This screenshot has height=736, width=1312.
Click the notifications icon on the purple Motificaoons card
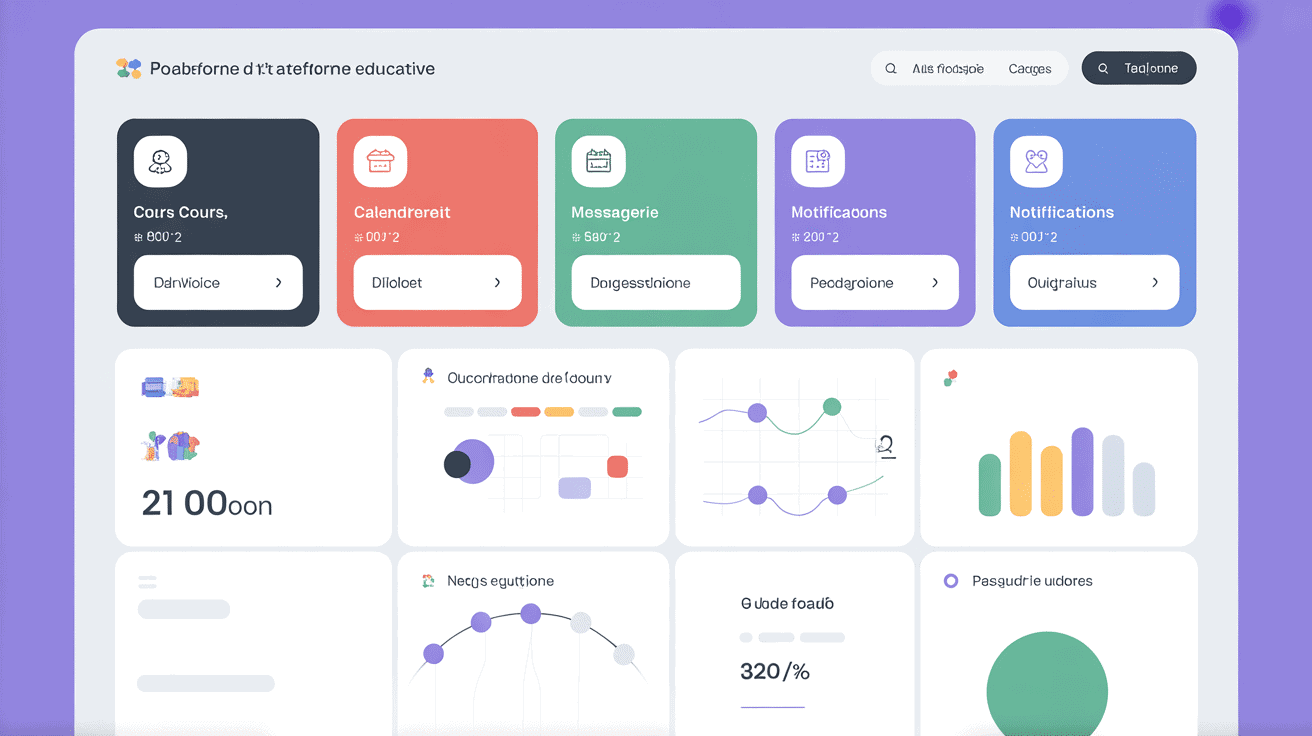tap(817, 161)
